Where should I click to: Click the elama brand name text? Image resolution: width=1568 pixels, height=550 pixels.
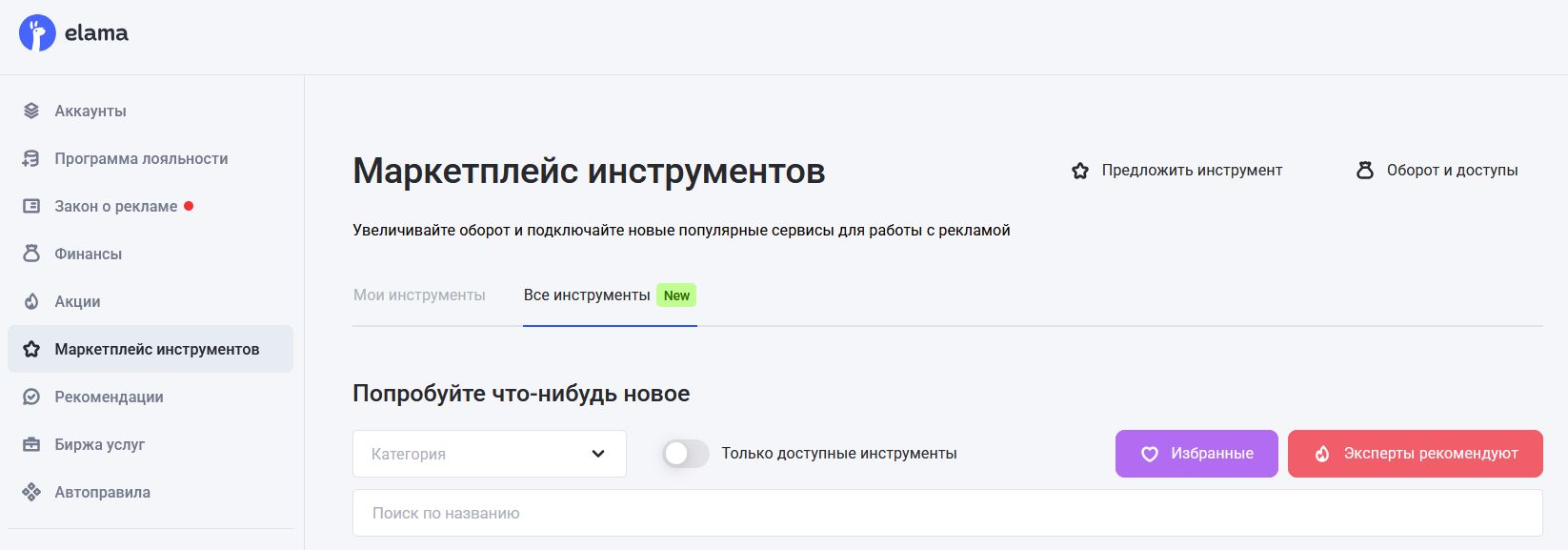pos(96,33)
